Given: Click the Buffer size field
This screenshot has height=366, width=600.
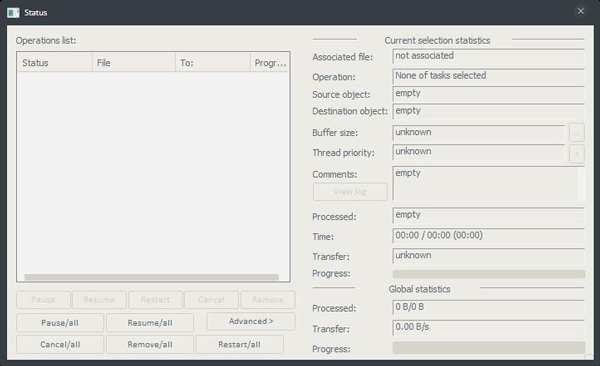Looking at the screenshot, I should pos(479,133).
